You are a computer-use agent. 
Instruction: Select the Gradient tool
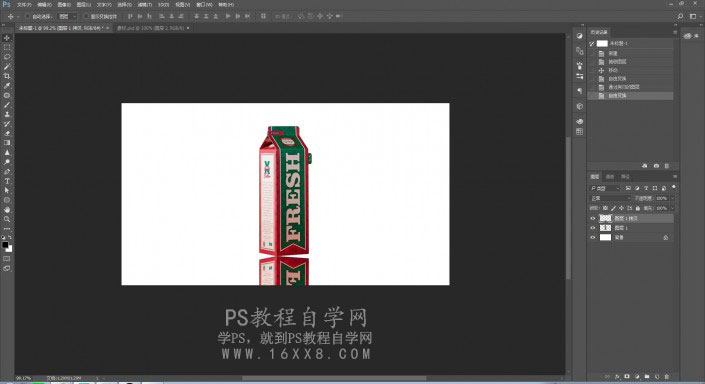(x=7, y=143)
